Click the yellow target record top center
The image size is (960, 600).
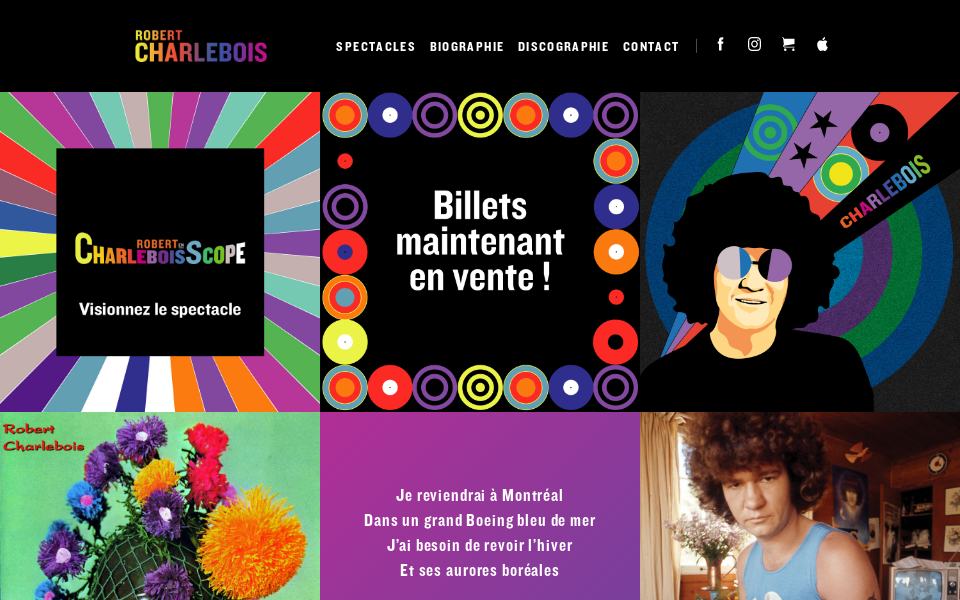pos(480,115)
